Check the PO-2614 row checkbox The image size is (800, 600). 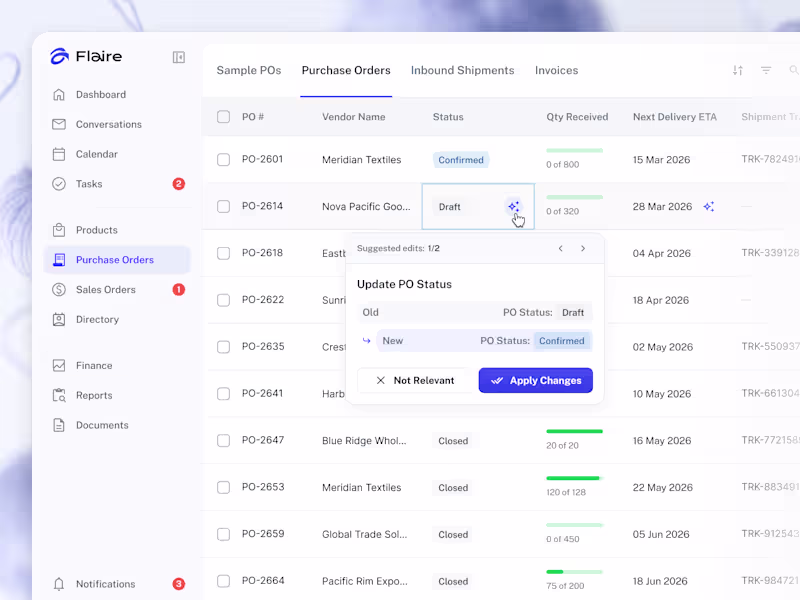(x=223, y=207)
